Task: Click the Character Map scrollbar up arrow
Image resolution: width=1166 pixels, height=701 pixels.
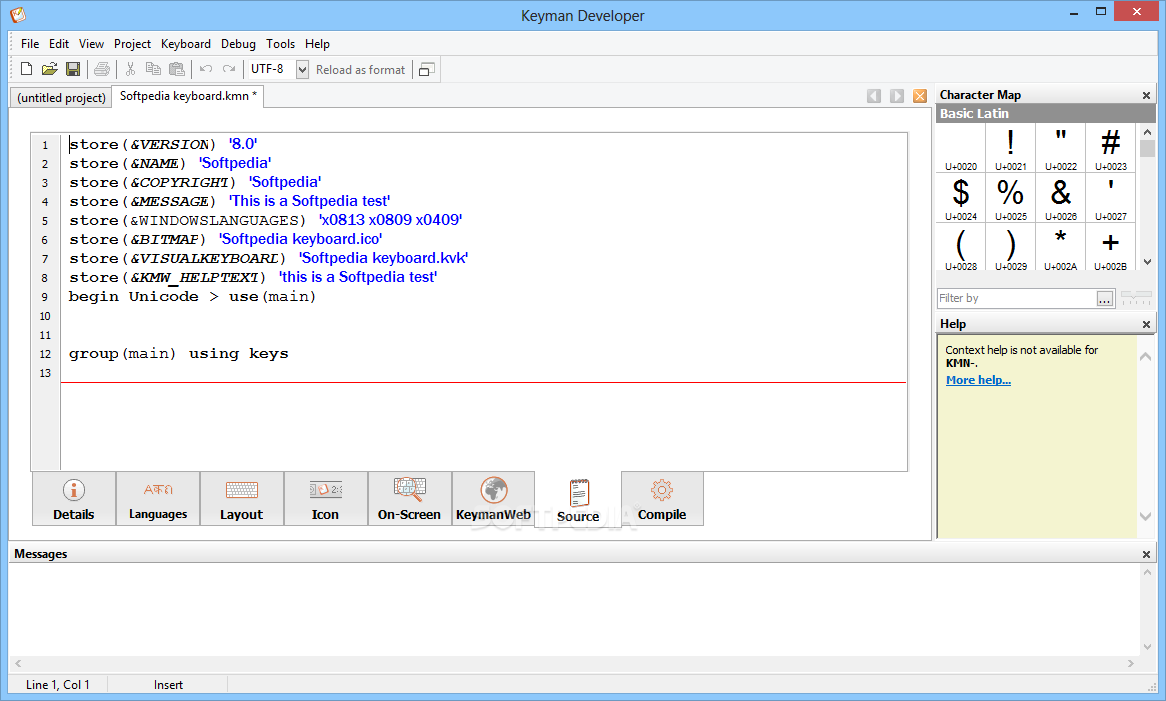Action: point(1147,132)
